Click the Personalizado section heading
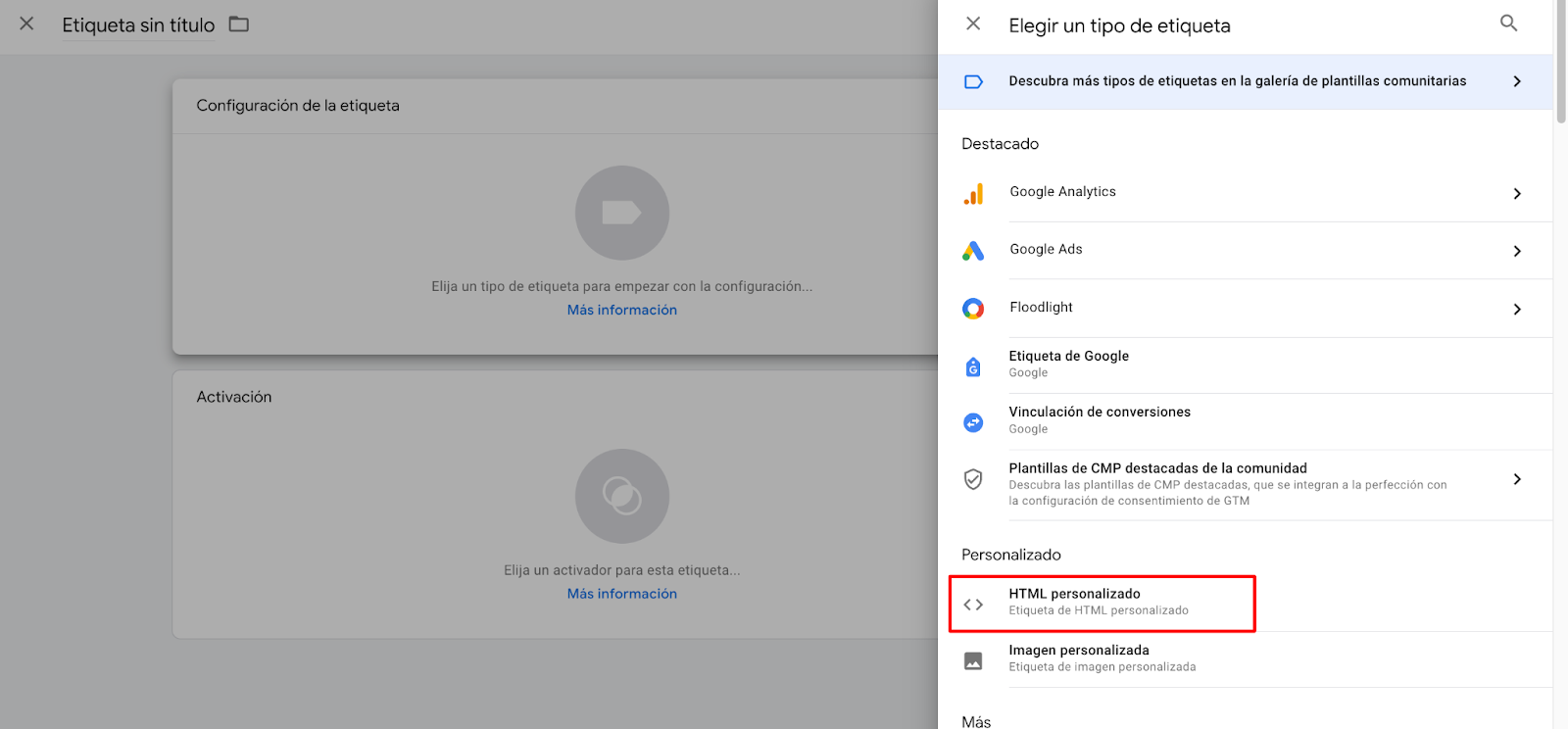Image resolution: width=1568 pixels, height=729 pixels. [1011, 555]
